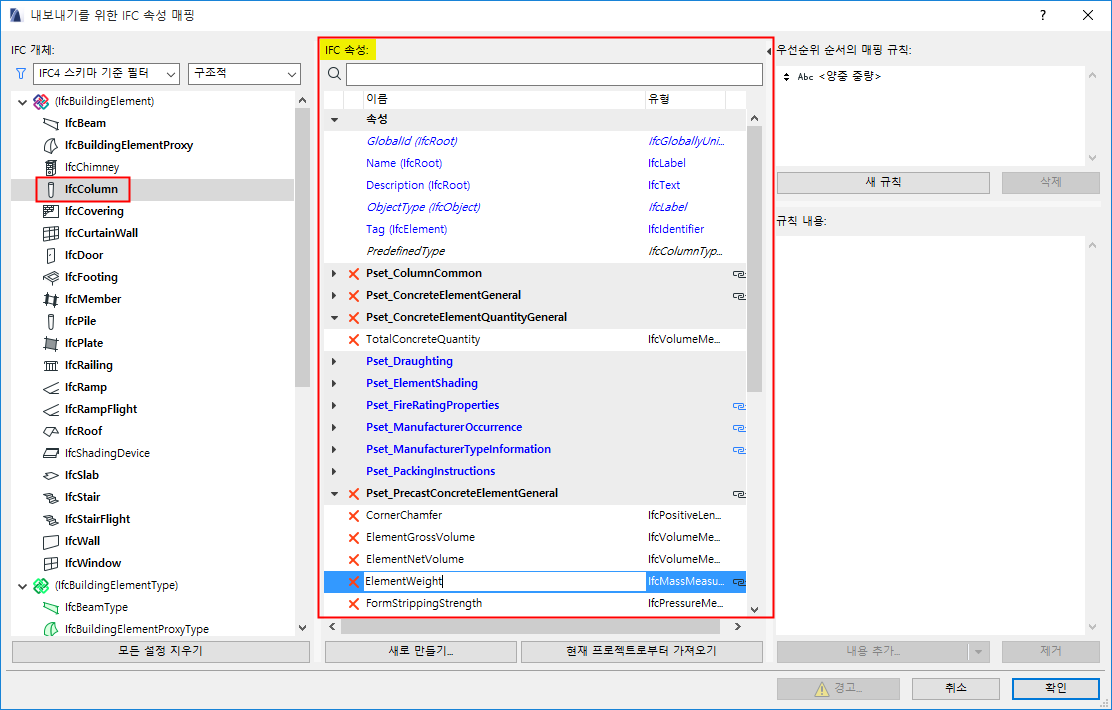
Task: Click the IfcPlate icon
Action: [51, 343]
